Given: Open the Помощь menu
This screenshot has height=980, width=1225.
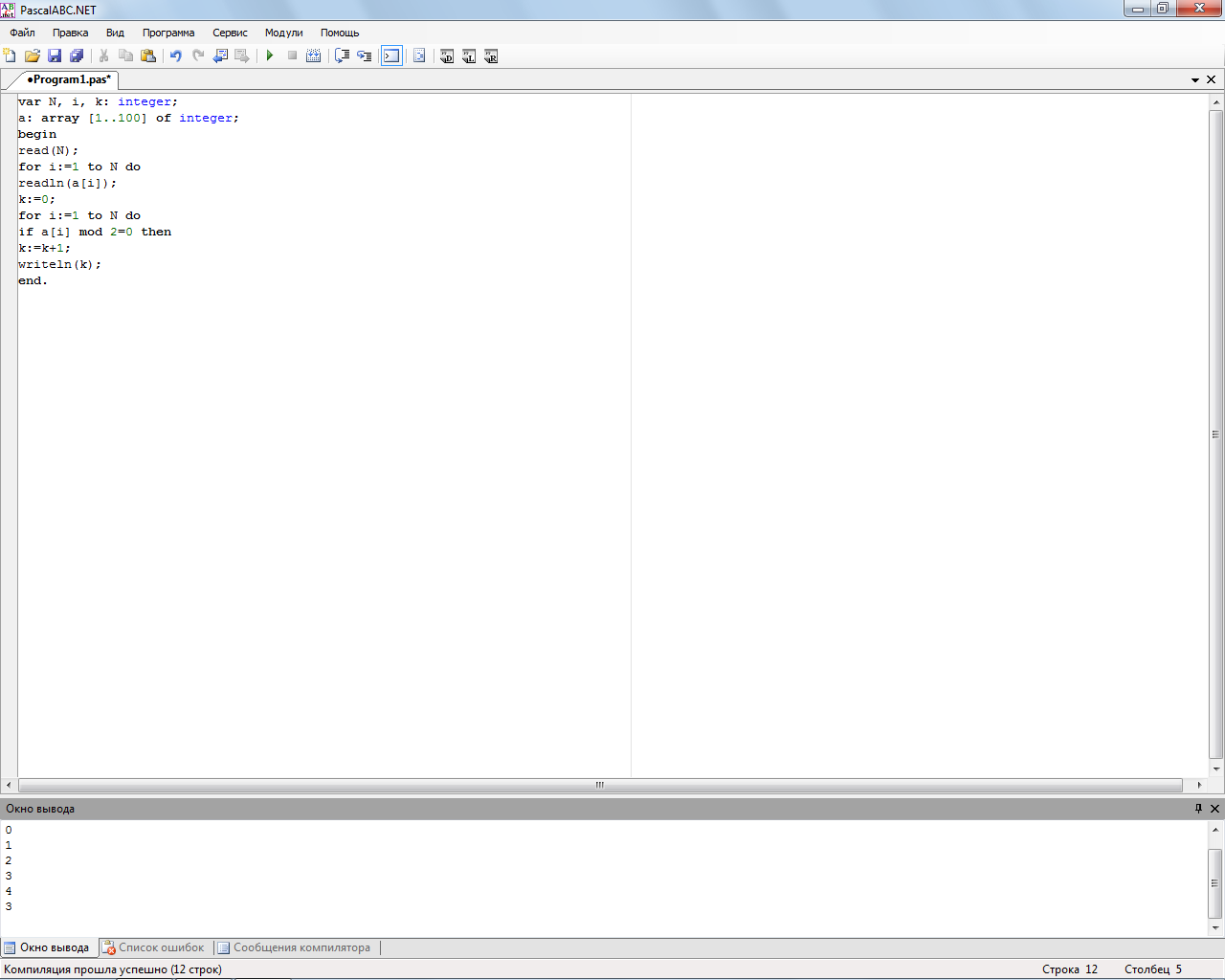Looking at the screenshot, I should 340,33.
